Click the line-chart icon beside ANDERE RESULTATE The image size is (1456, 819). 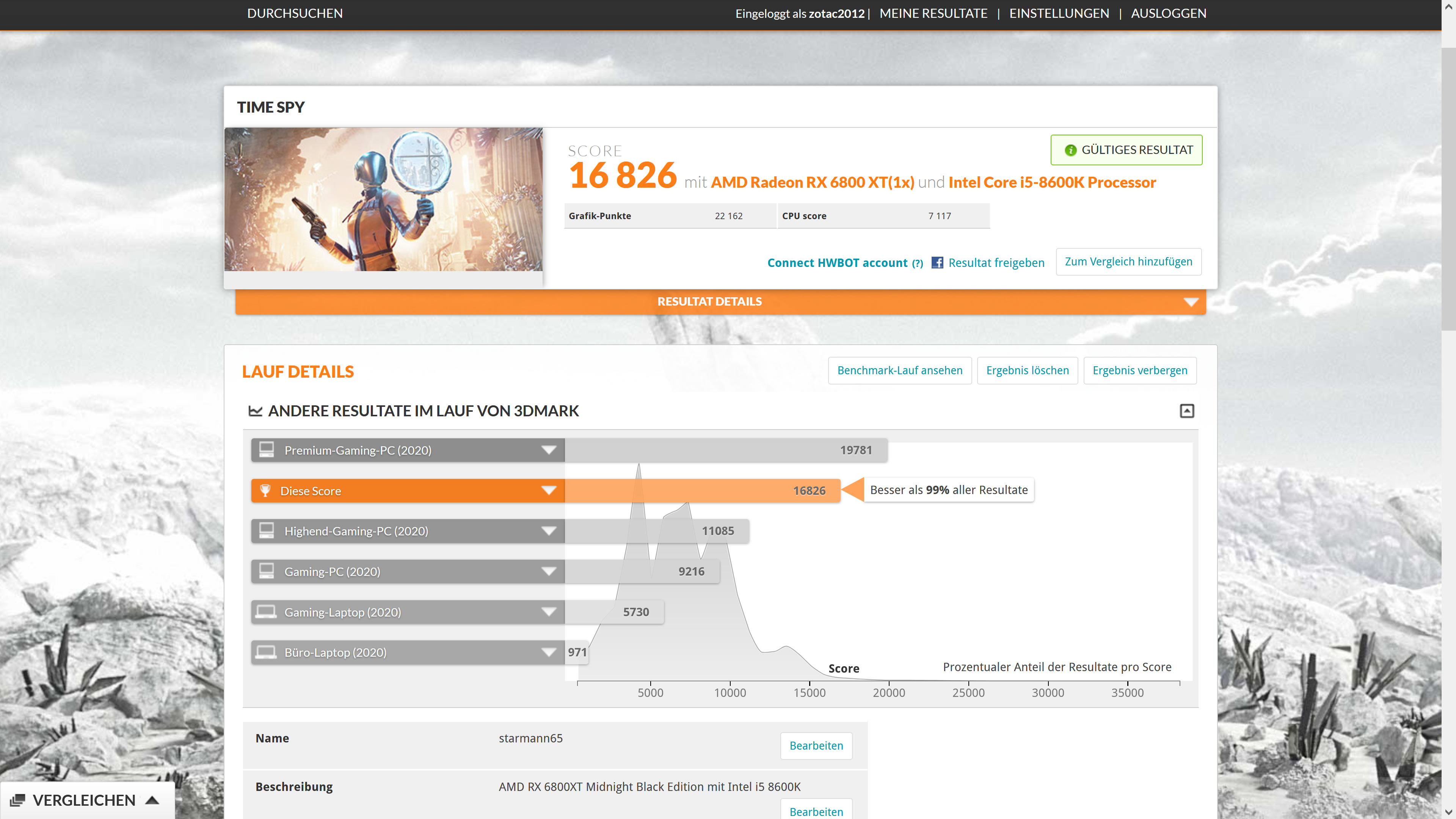click(256, 411)
